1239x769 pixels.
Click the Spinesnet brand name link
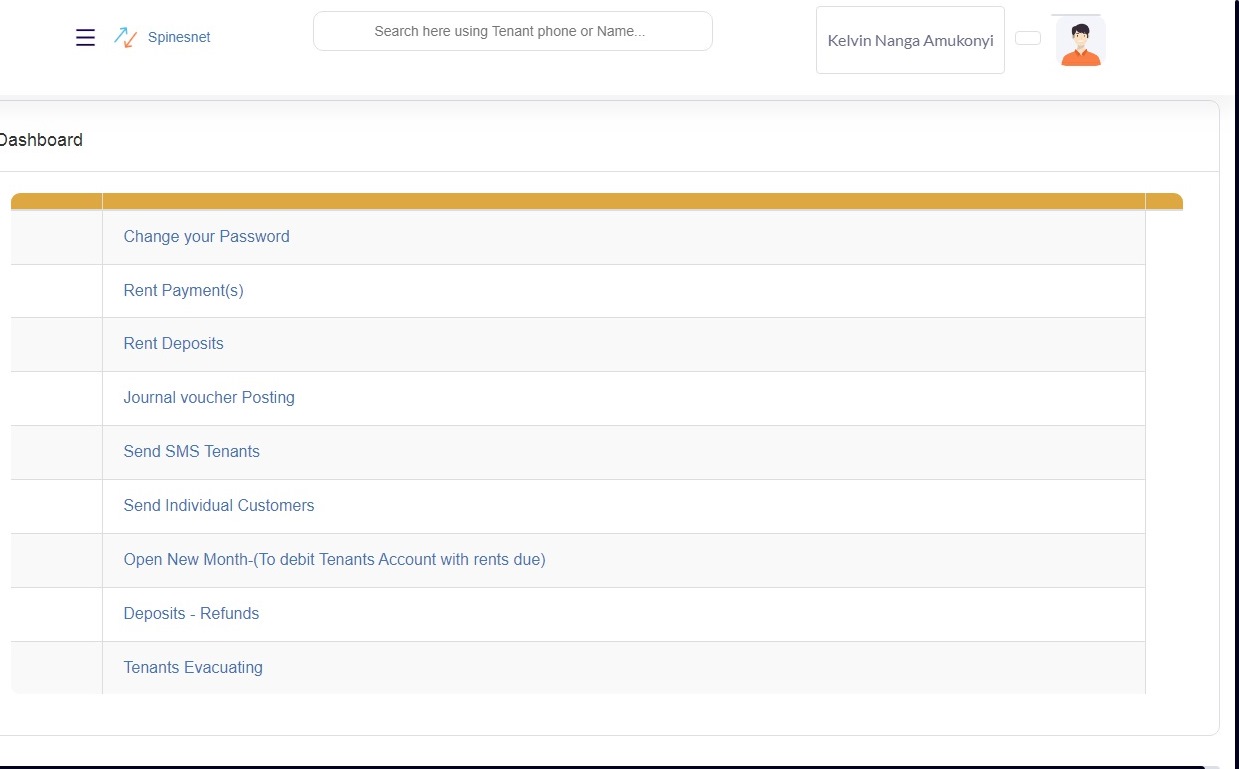coord(179,38)
